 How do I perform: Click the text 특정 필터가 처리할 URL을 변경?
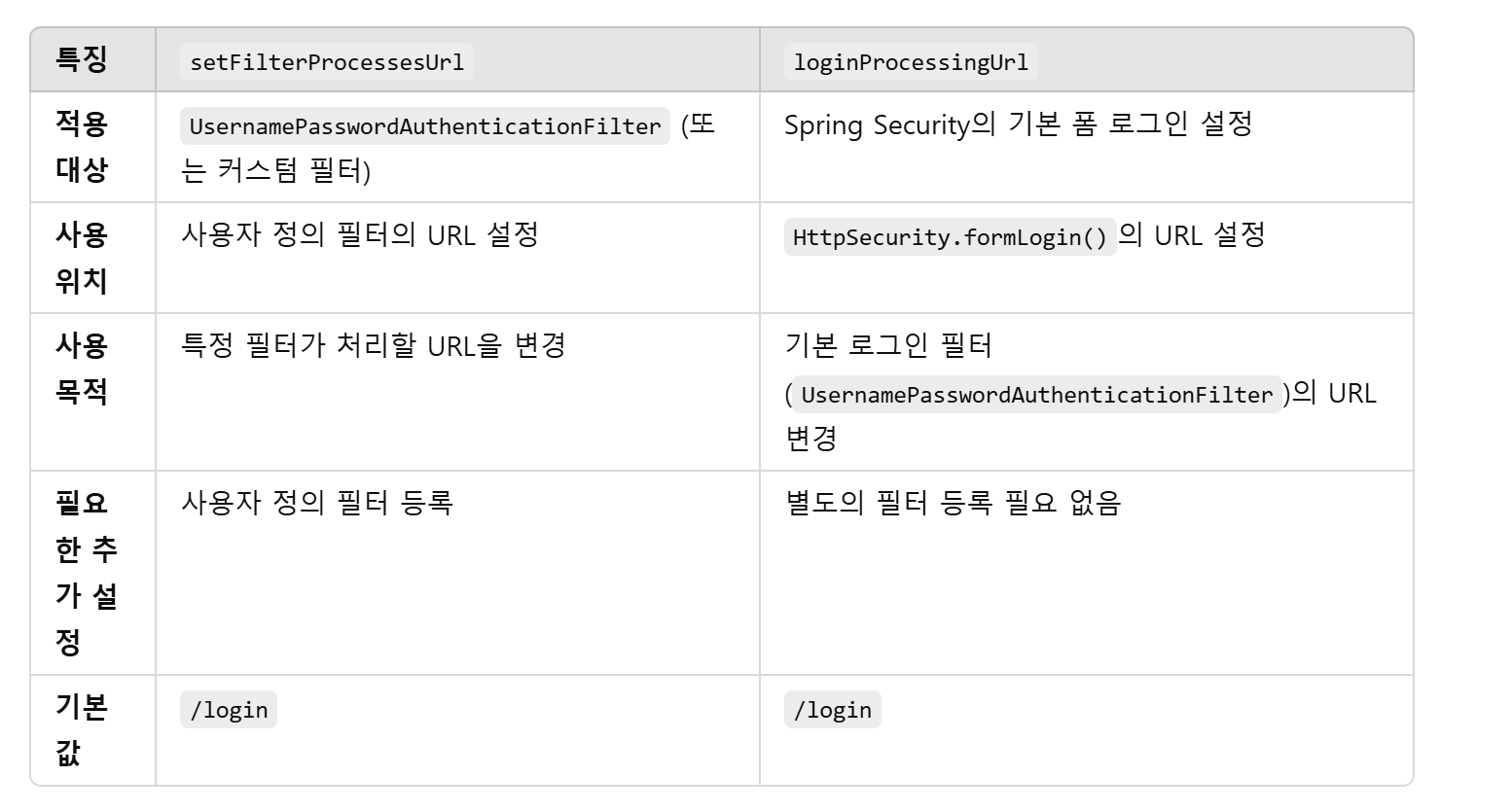[374, 346]
